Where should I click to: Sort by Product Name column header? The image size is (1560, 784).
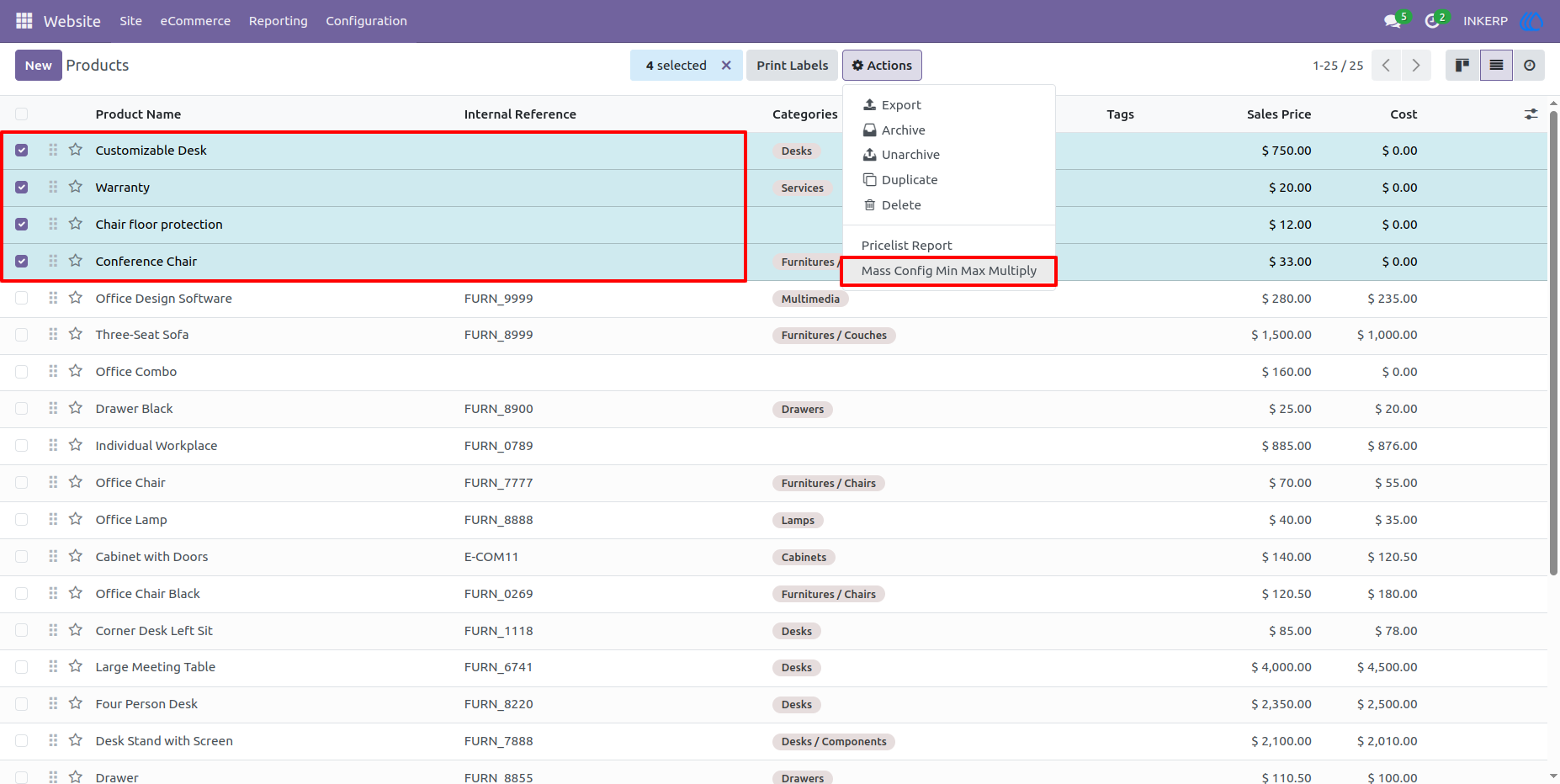click(x=138, y=114)
